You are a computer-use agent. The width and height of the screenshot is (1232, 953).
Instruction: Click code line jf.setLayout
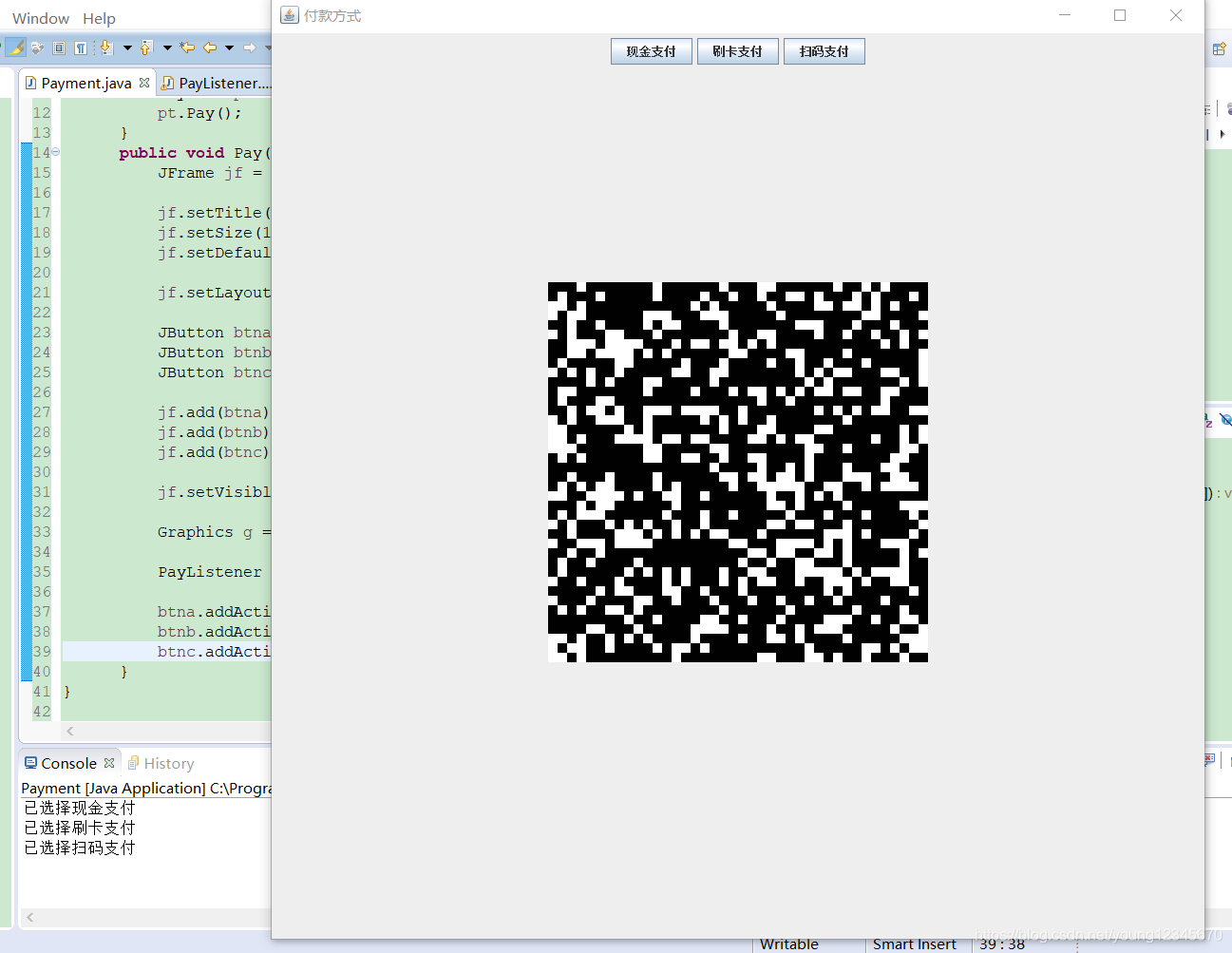[x=215, y=293]
